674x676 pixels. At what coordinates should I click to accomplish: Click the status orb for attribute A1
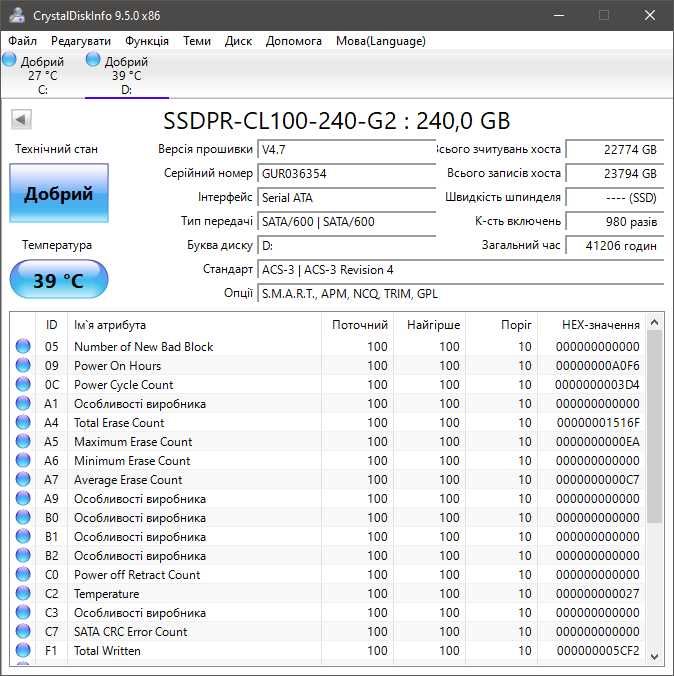coord(23,403)
